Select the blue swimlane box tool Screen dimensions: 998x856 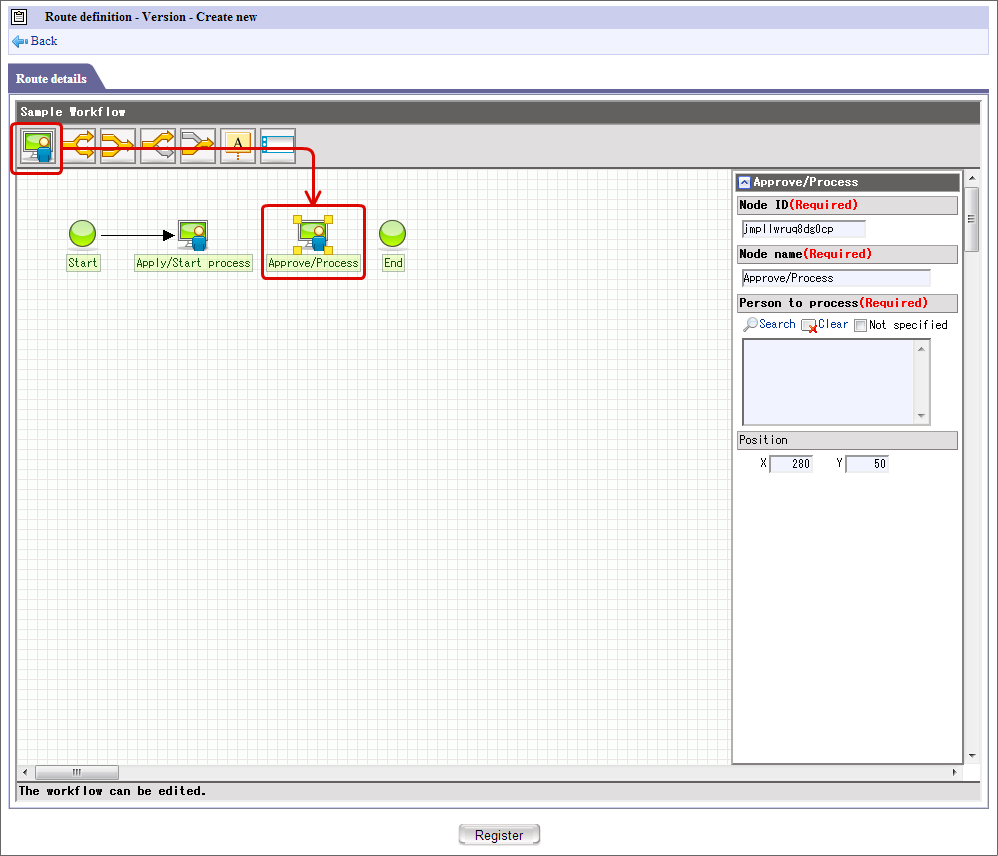tap(278, 146)
